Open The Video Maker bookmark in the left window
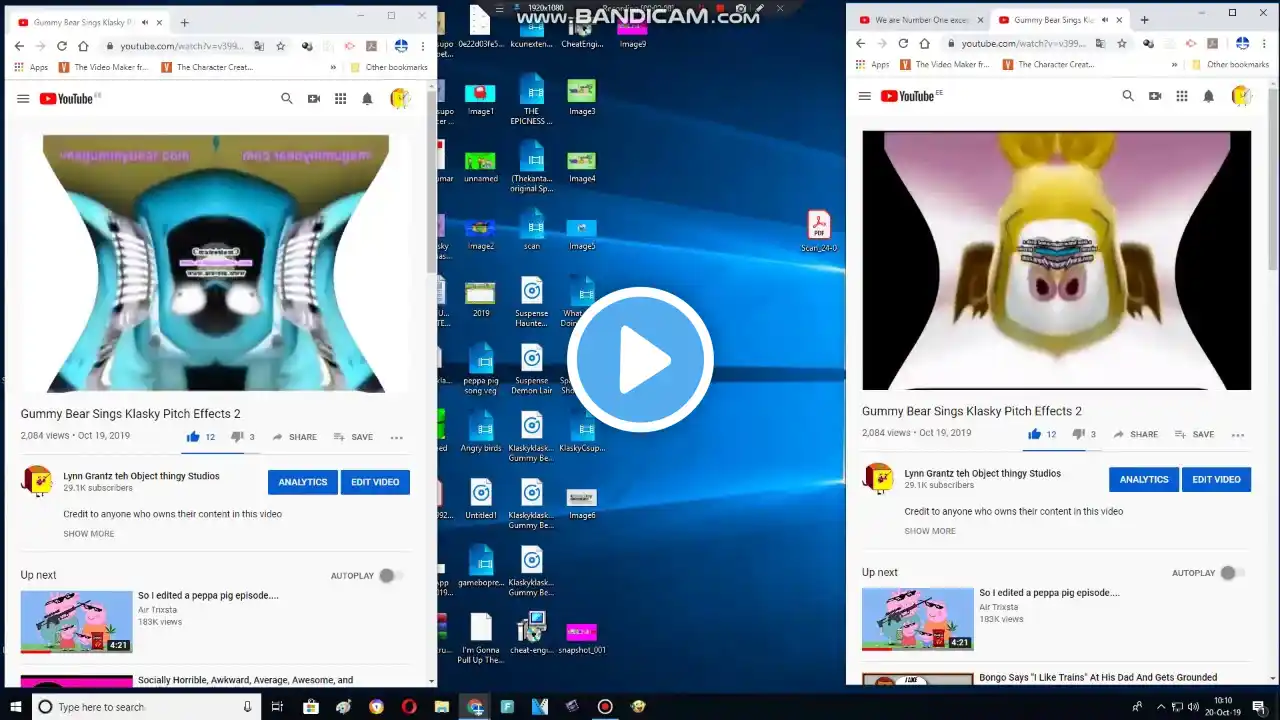 click(x=104, y=67)
